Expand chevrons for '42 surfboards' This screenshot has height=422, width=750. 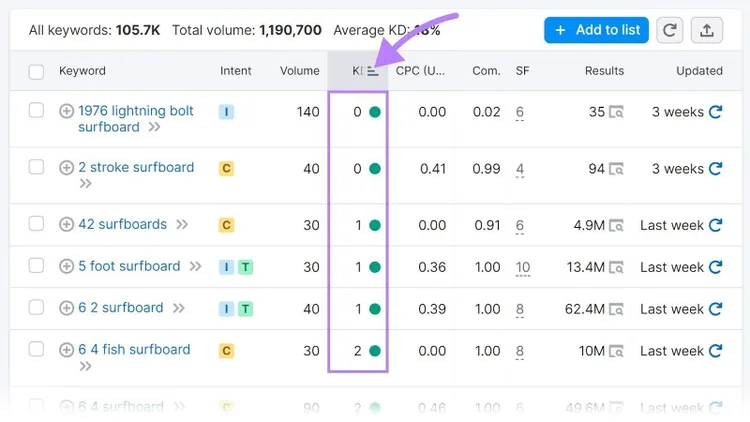tap(182, 224)
